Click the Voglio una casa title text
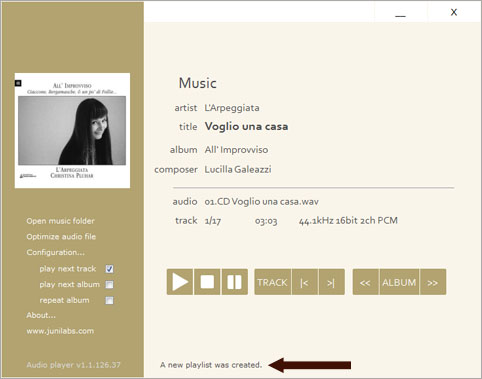The width and height of the screenshot is (482, 379). (x=246, y=127)
